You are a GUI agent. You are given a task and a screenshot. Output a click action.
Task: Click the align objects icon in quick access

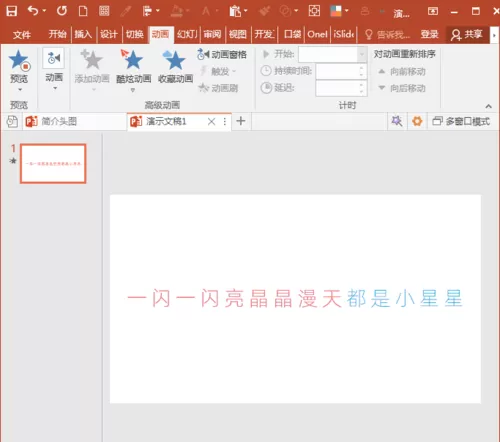(147, 11)
